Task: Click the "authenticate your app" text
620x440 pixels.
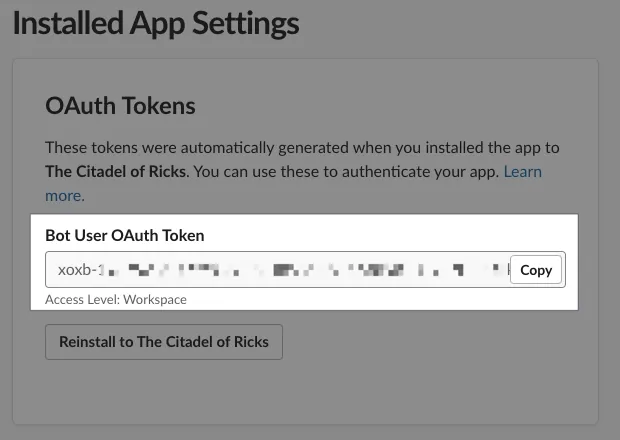Action: pos(420,172)
